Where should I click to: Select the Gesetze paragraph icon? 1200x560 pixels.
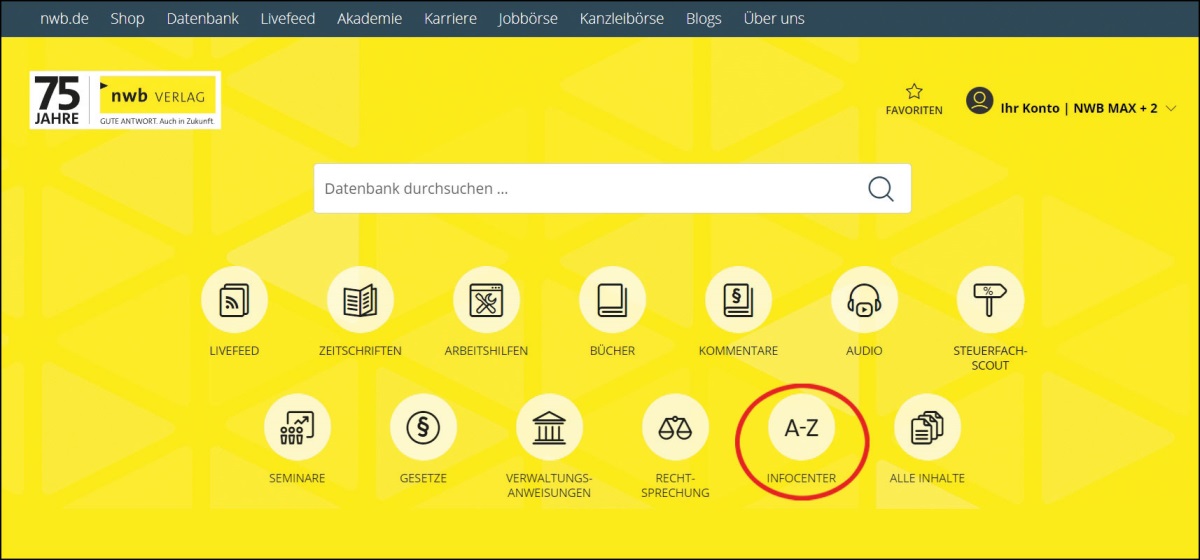coord(423,428)
